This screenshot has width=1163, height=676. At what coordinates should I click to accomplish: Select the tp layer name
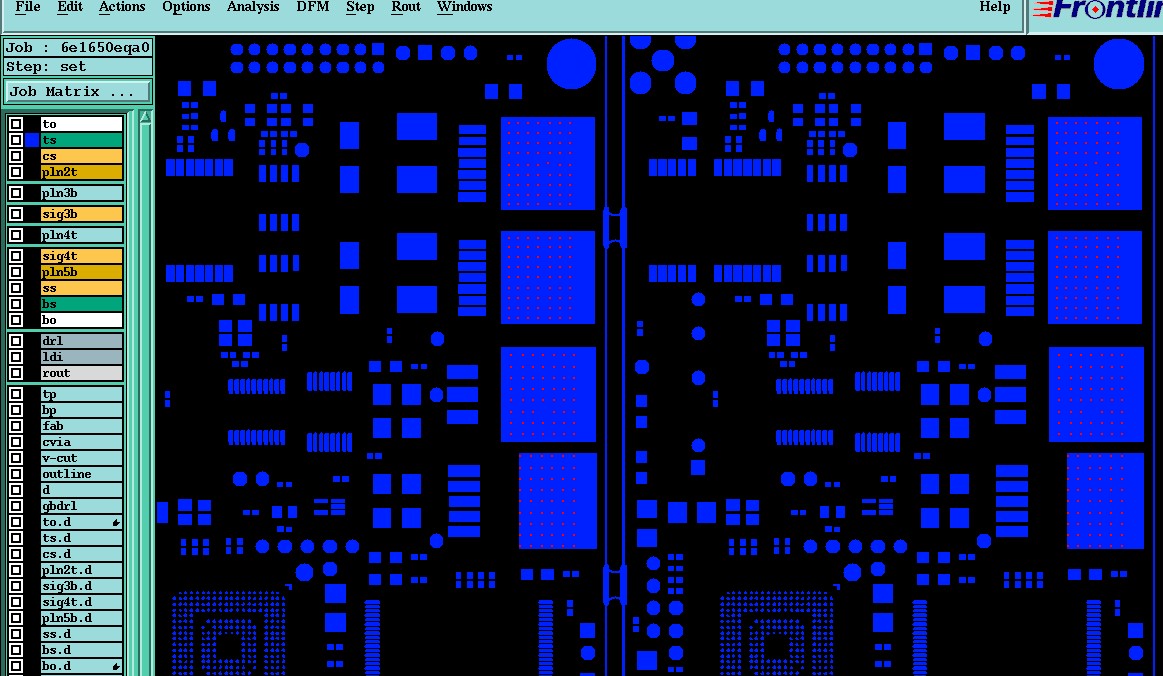(82, 394)
